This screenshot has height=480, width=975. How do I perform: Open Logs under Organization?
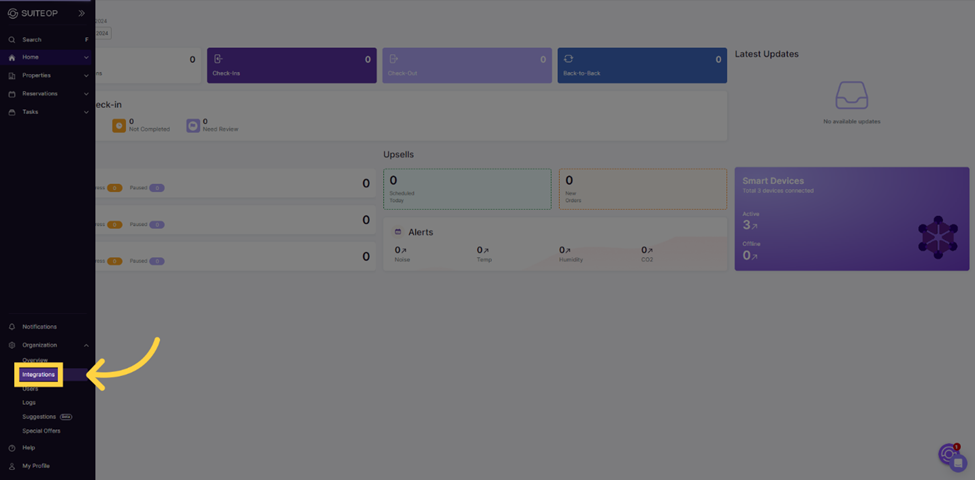pyautogui.click(x=29, y=403)
